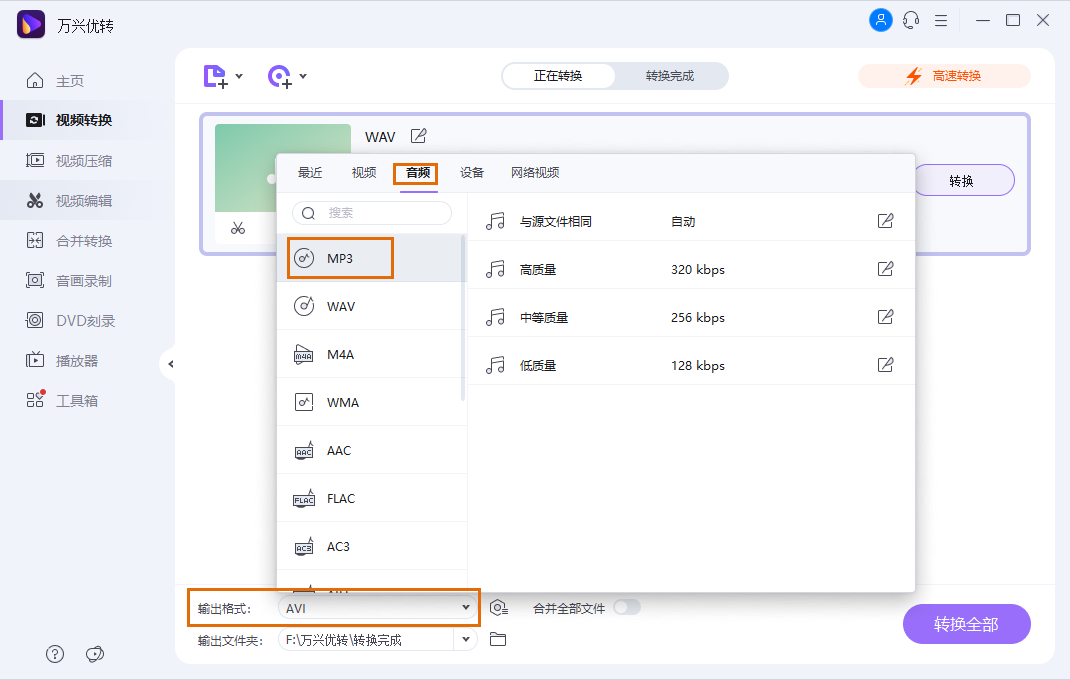This screenshot has height=680, width=1070.
Task: Switch to the 转换完成 tab
Action: (x=670, y=76)
